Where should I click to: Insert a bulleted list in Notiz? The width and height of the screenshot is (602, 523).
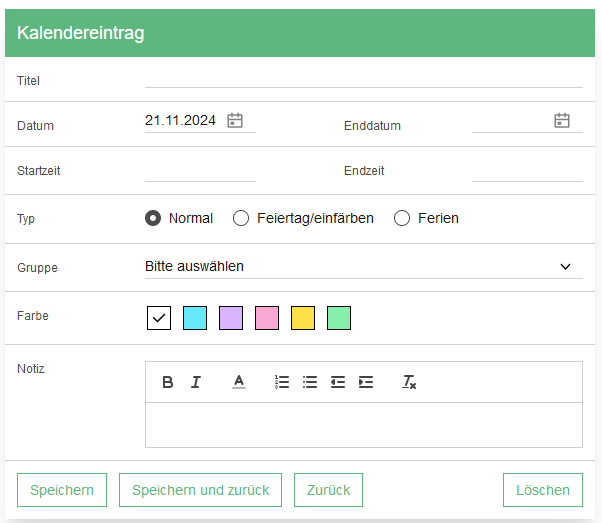(310, 382)
